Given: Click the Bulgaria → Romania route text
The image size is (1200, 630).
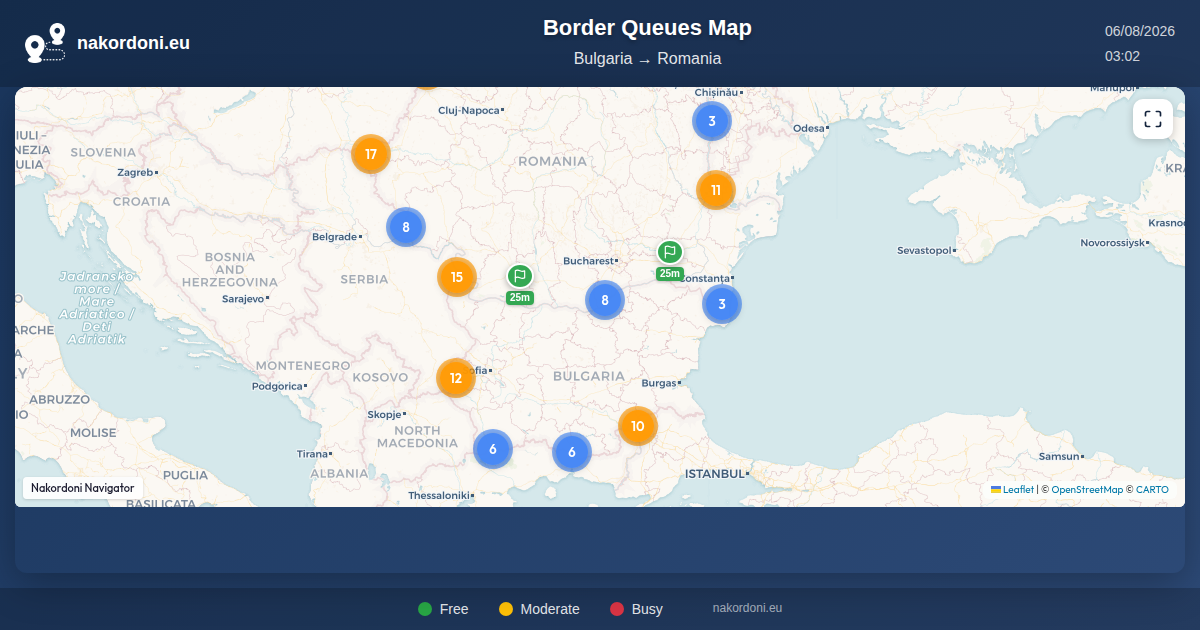Looking at the screenshot, I should 647,59.
